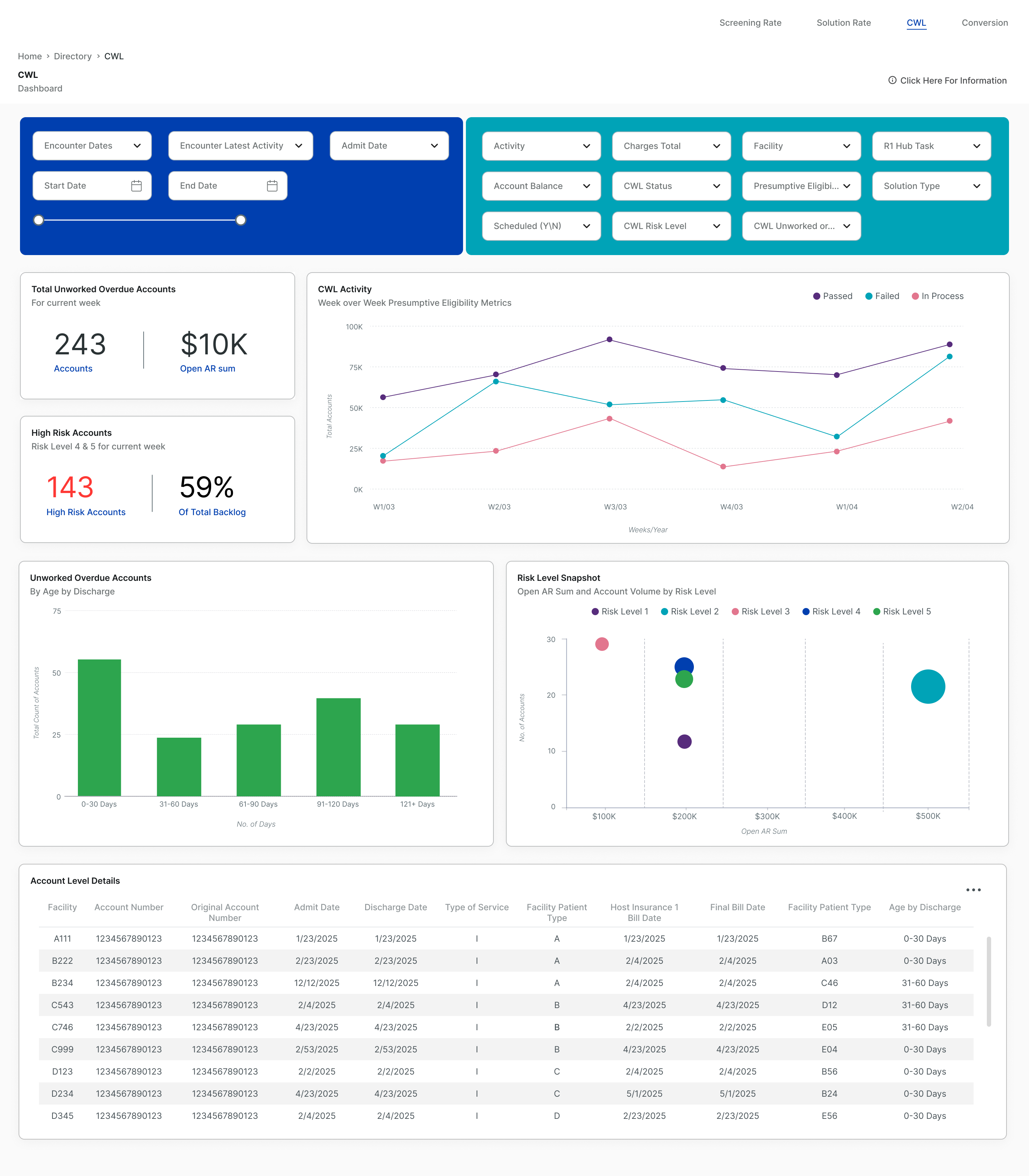This screenshot has height=1176, width=1029.
Task: Click the Account Level Details table scrollbar
Action: pos(988,981)
